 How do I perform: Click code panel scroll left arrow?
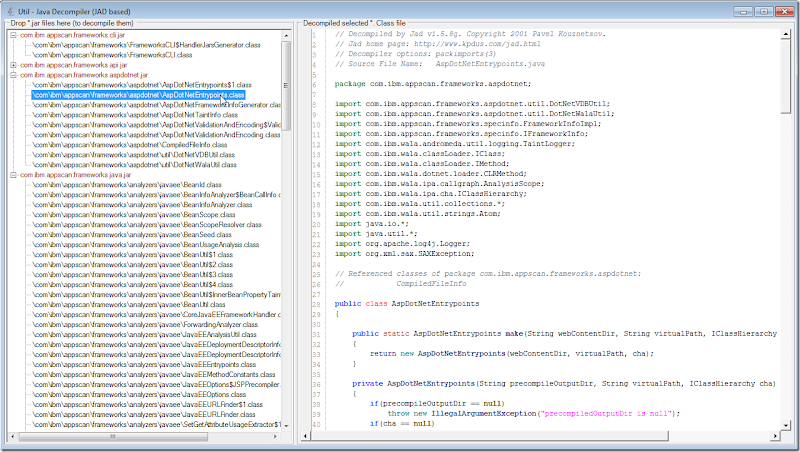pos(306,436)
